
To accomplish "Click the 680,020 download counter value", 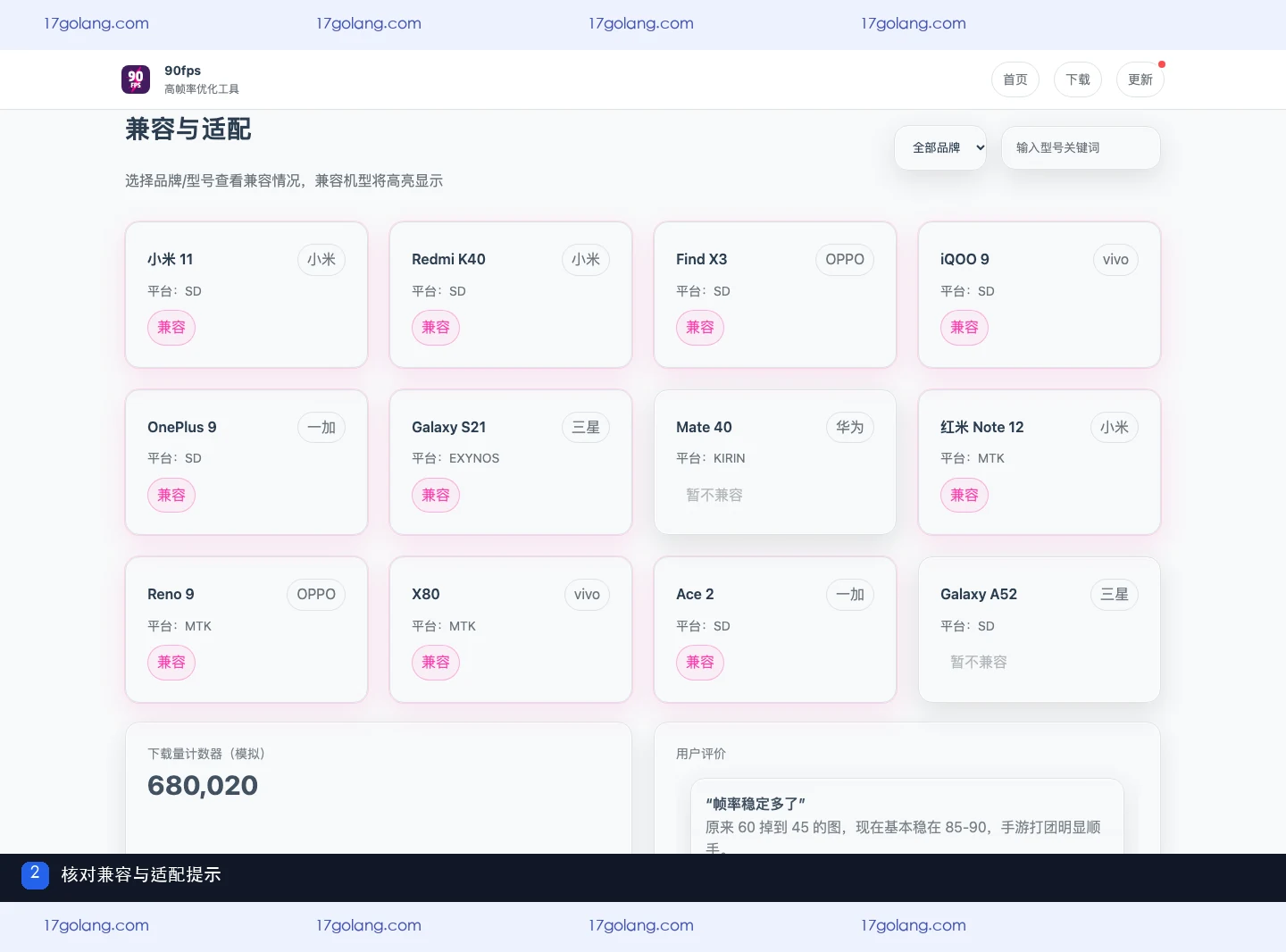I will [203, 786].
